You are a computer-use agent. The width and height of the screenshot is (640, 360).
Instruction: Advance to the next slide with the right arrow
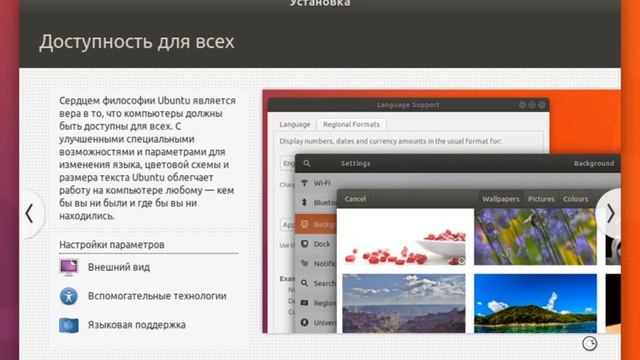click(x=610, y=213)
